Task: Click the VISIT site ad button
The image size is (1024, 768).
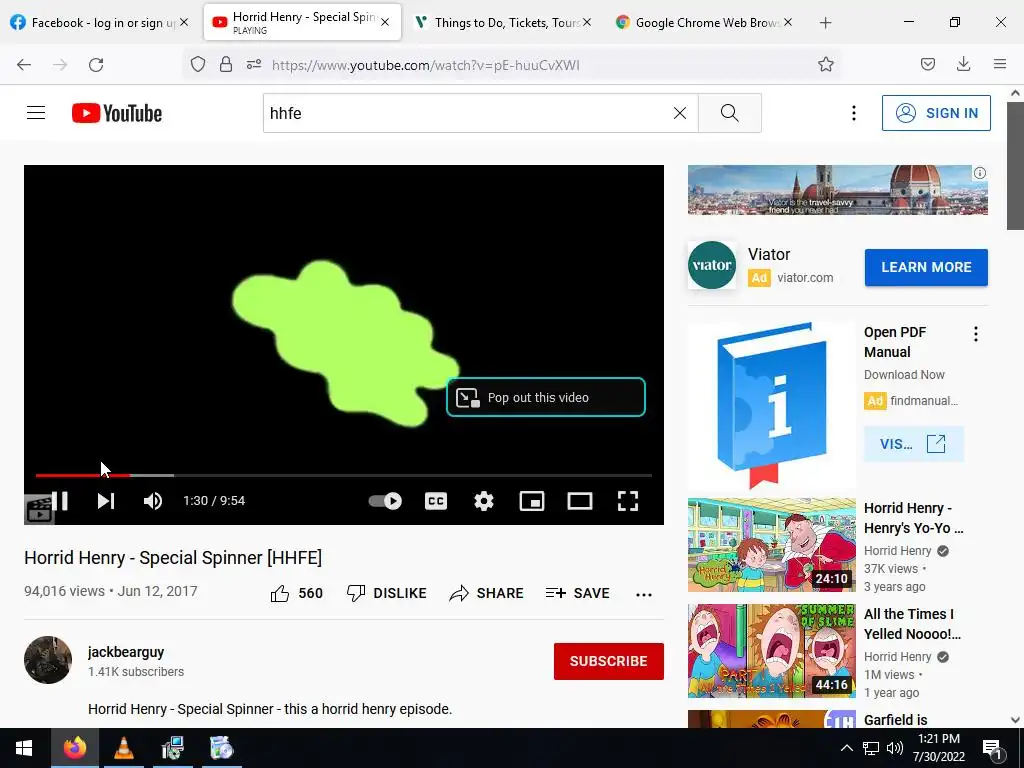Action: coord(913,444)
